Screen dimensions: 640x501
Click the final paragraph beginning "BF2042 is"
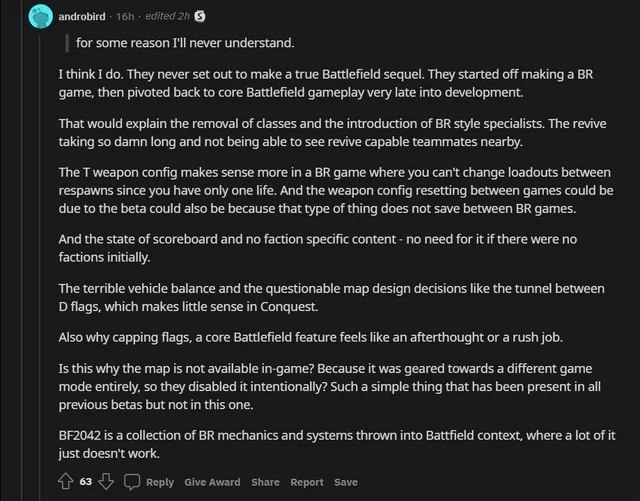330,444
